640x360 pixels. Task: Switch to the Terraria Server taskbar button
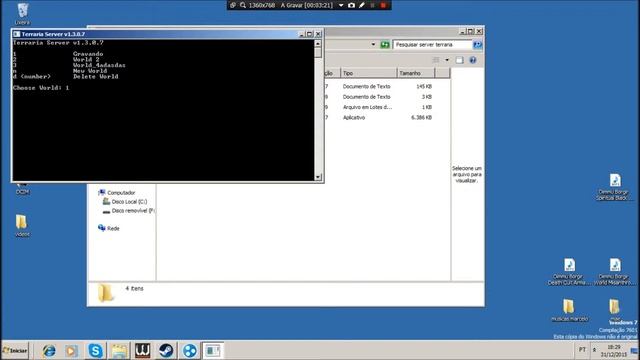coord(213,351)
